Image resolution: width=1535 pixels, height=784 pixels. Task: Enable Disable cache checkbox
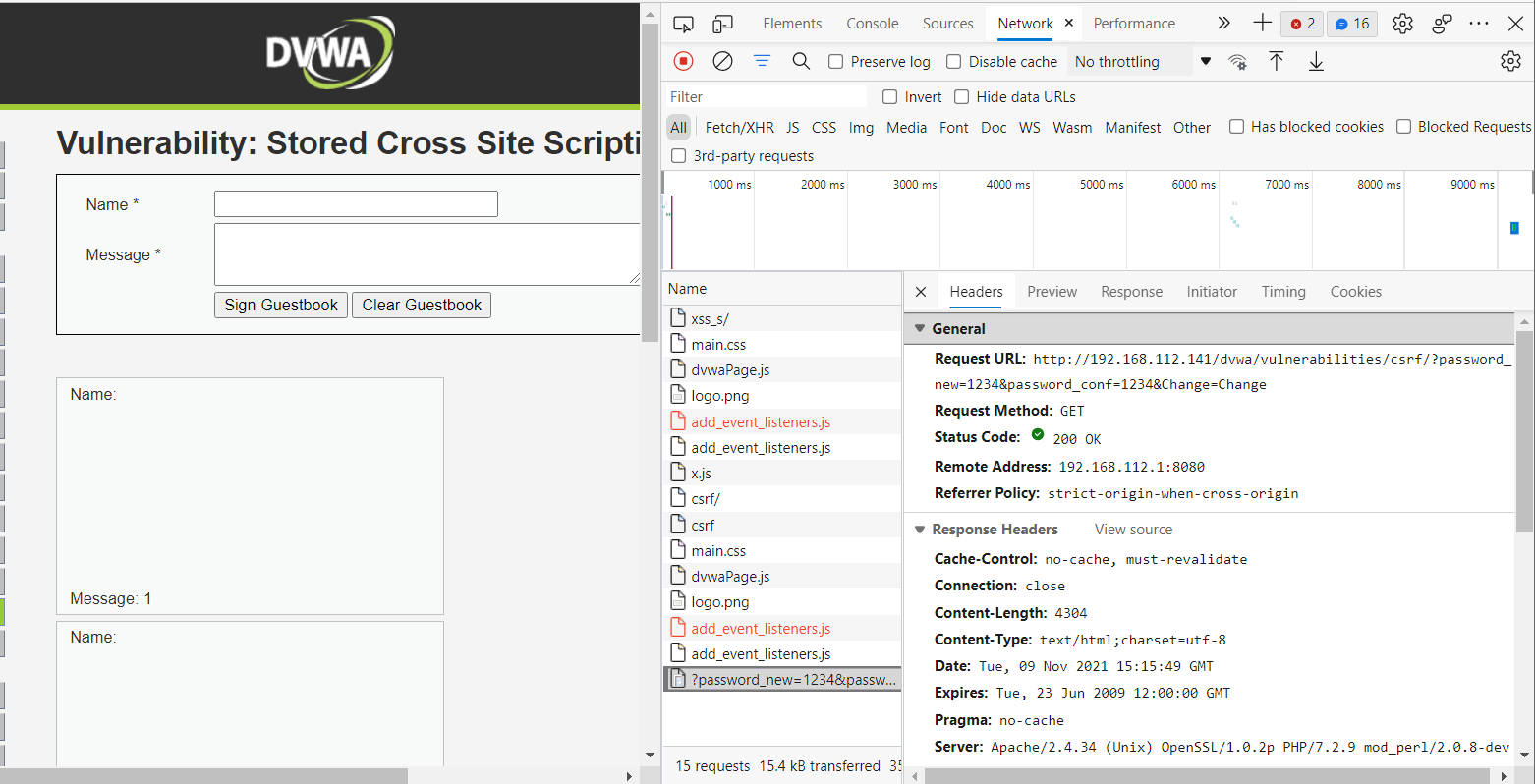953,62
